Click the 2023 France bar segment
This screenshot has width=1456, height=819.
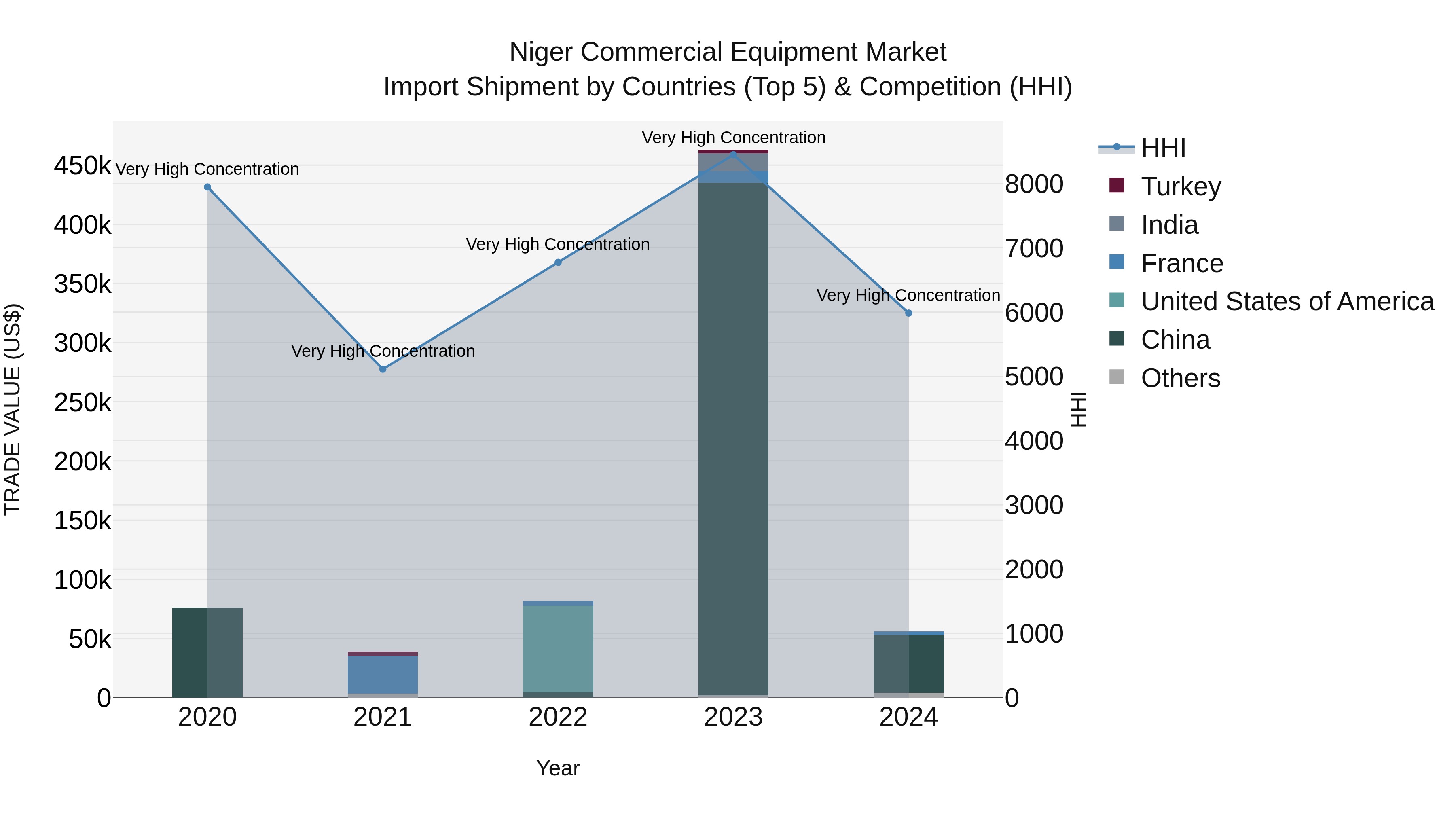click(x=734, y=177)
